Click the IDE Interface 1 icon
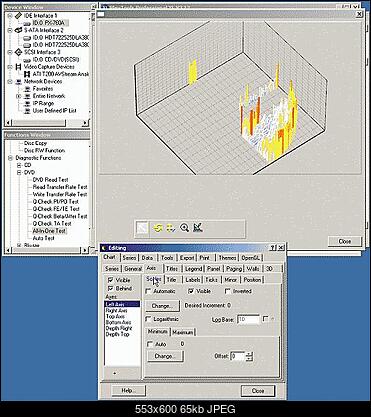The image size is (371, 417). tap(18, 16)
